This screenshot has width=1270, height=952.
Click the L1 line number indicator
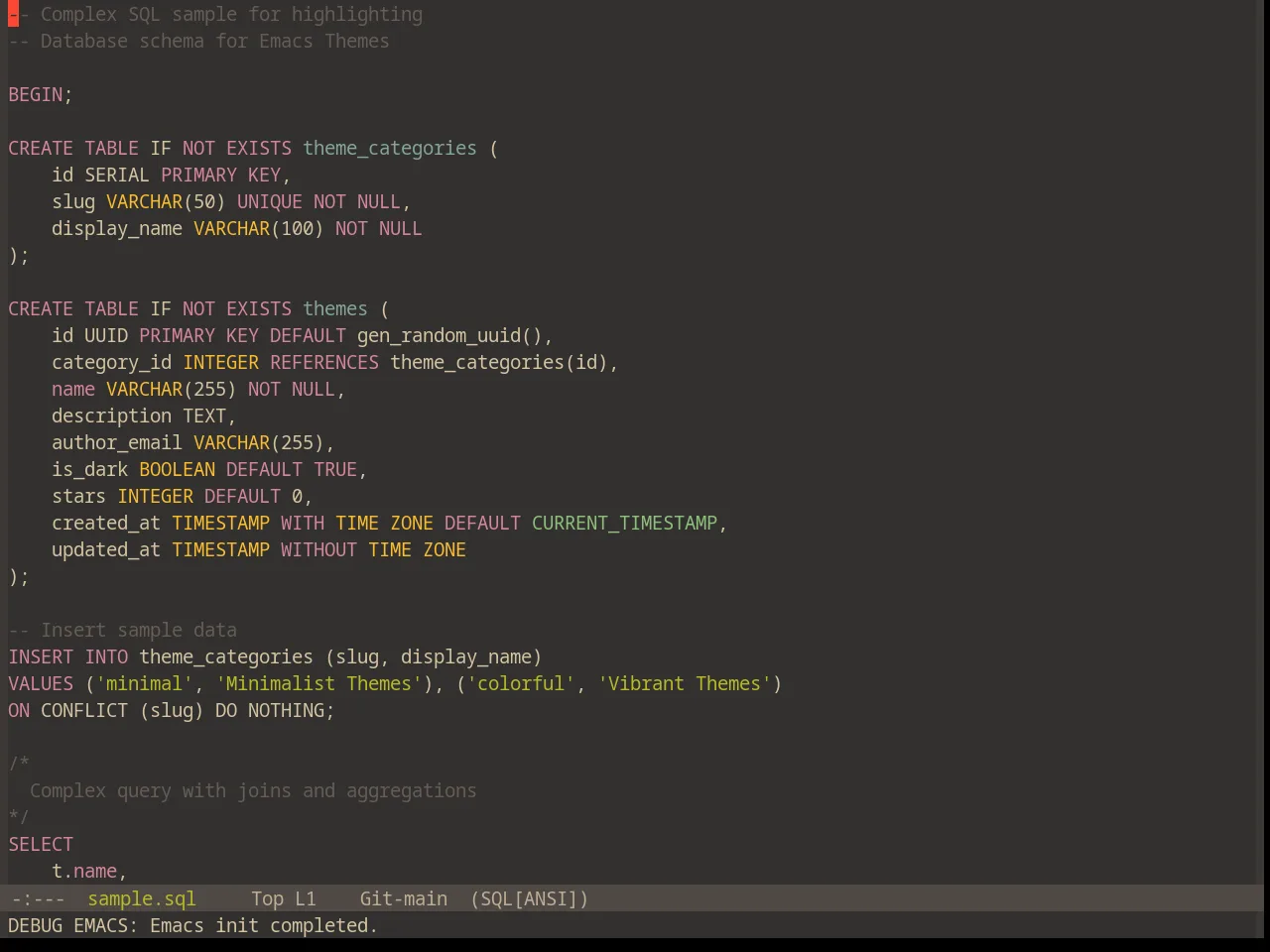coord(306,898)
